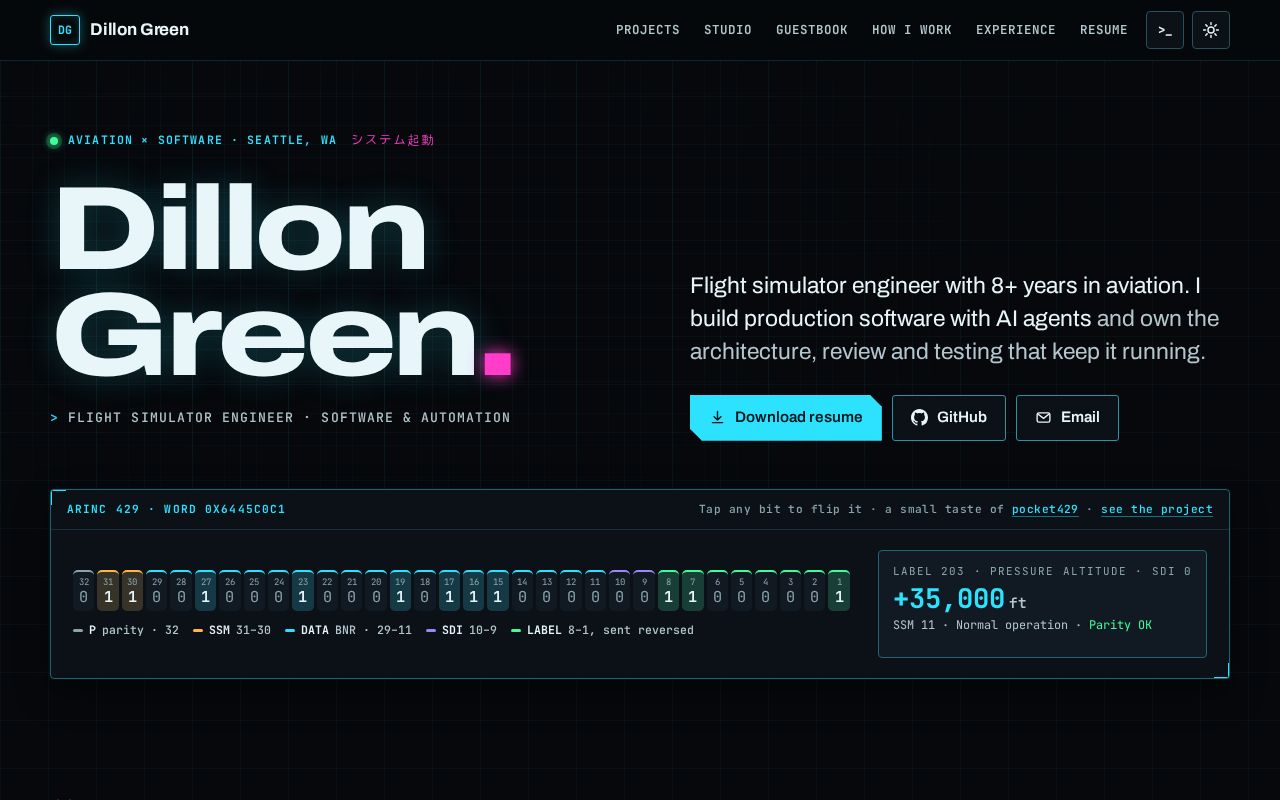1280x800 pixels.
Task: Flip SDI bit 9
Action: (644, 591)
